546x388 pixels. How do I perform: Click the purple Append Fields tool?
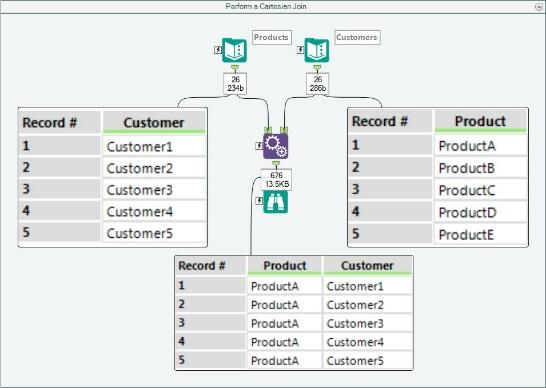click(276, 146)
